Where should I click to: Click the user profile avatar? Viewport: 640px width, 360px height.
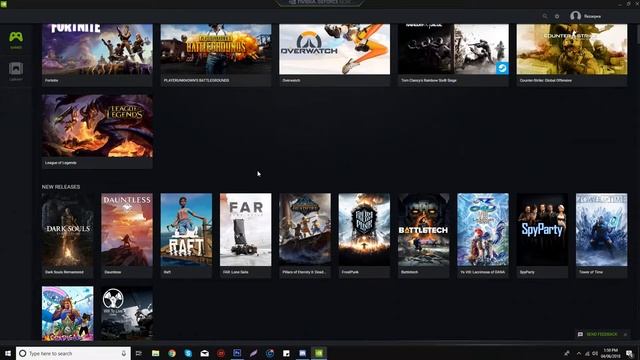pyautogui.click(x=576, y=16)
